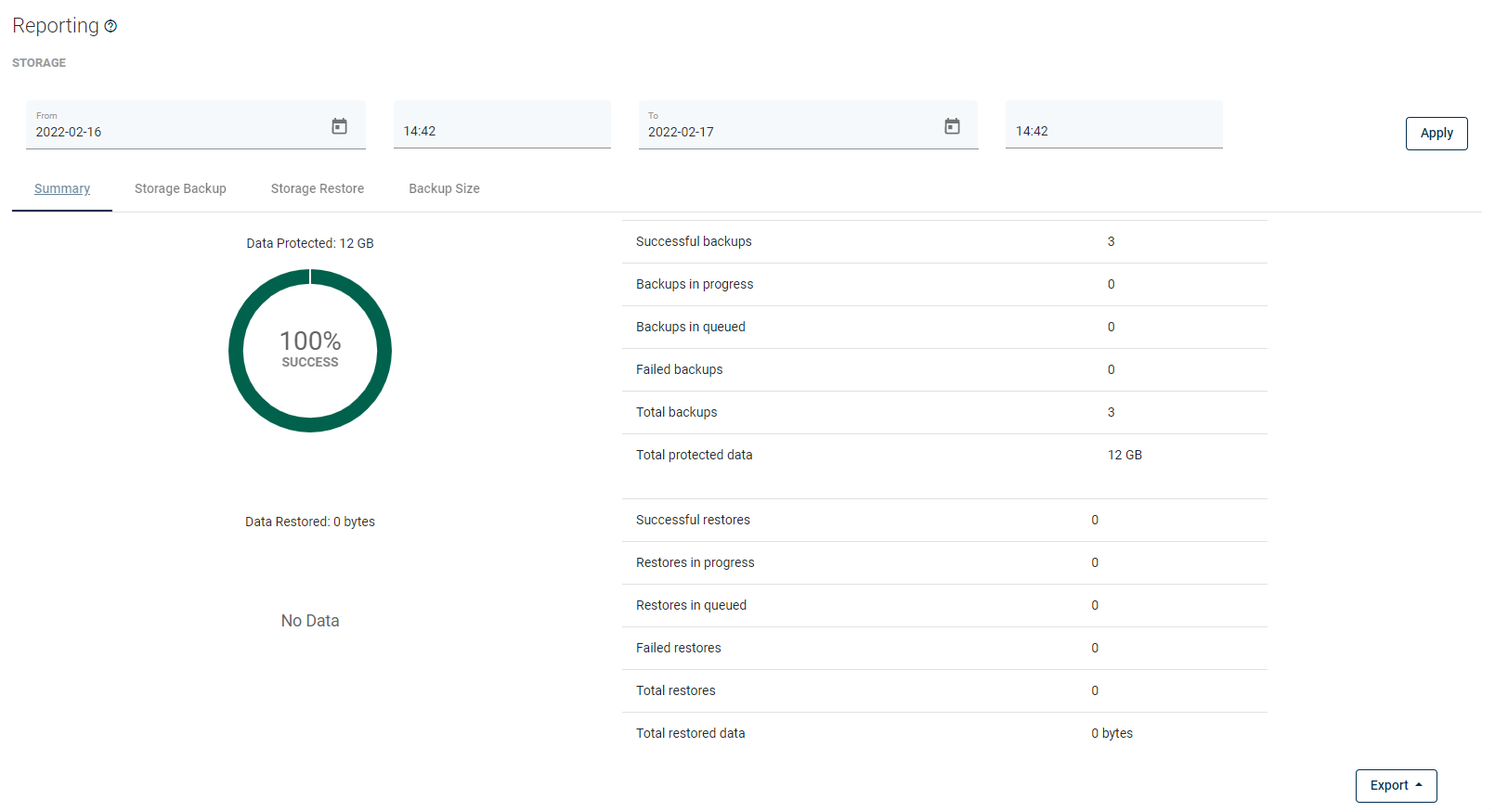Click the Data Protected: 12 GB label
Viewport: 1495px width, 812px height.
pyautogui.click(x=310, y=243)
